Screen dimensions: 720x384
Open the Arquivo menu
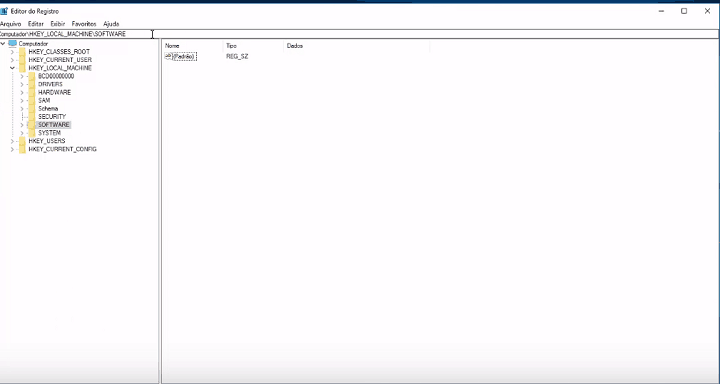pyautogui.click(x=11, y=23)
